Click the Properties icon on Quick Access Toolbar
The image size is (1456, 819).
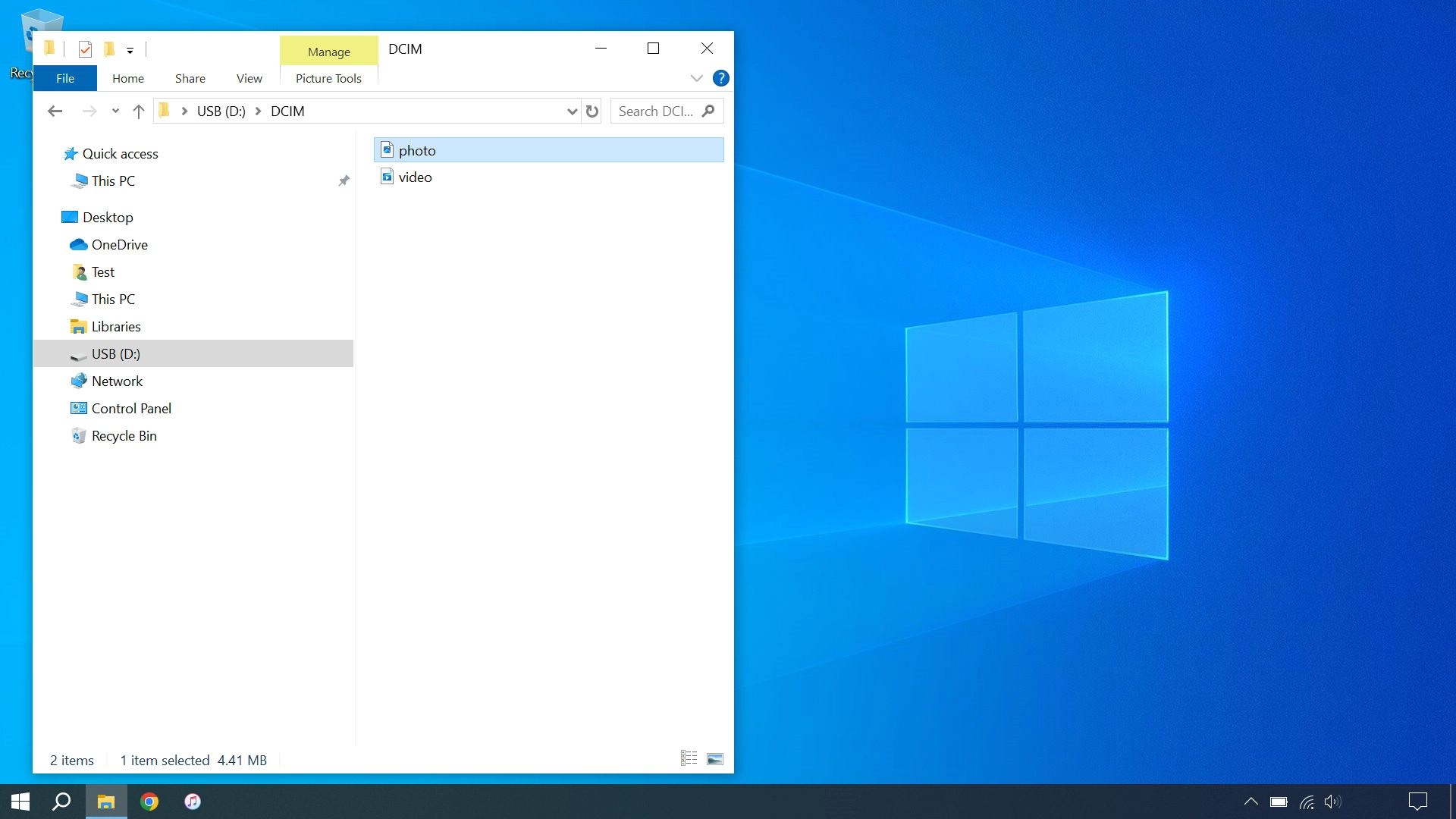click(x=85, y=49)
